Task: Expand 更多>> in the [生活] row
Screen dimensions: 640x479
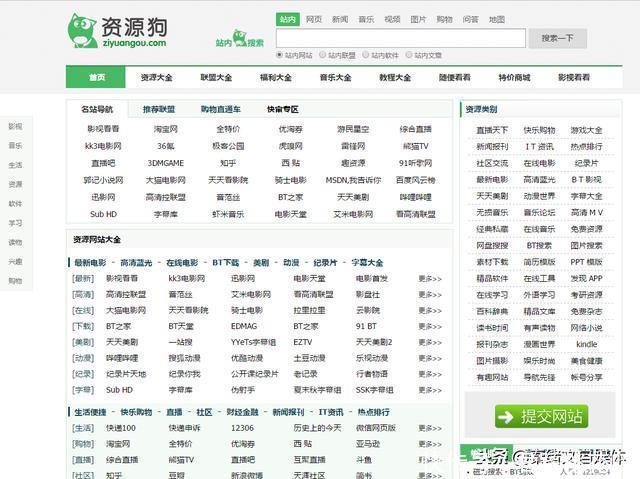Action: (430, 428)
